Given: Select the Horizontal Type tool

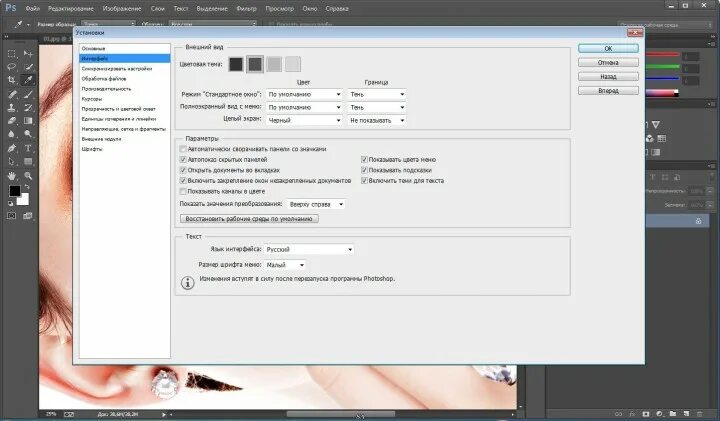Looking at the screenshot, I should [28, 148].
